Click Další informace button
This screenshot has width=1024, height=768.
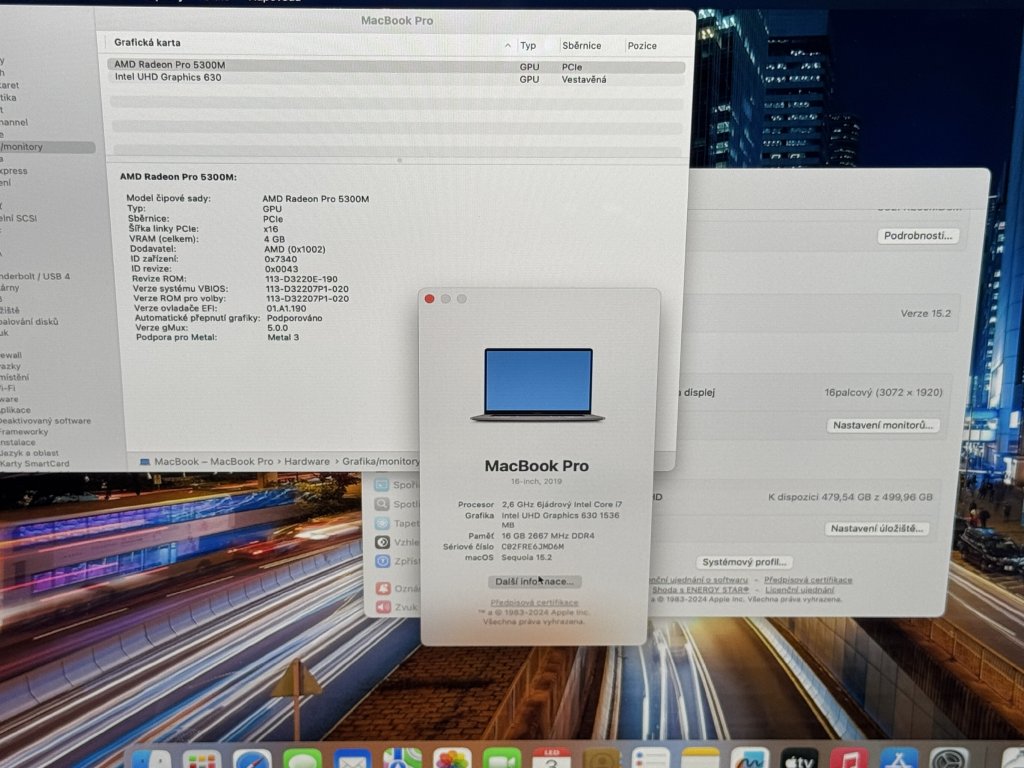click(x=534, y=581)
